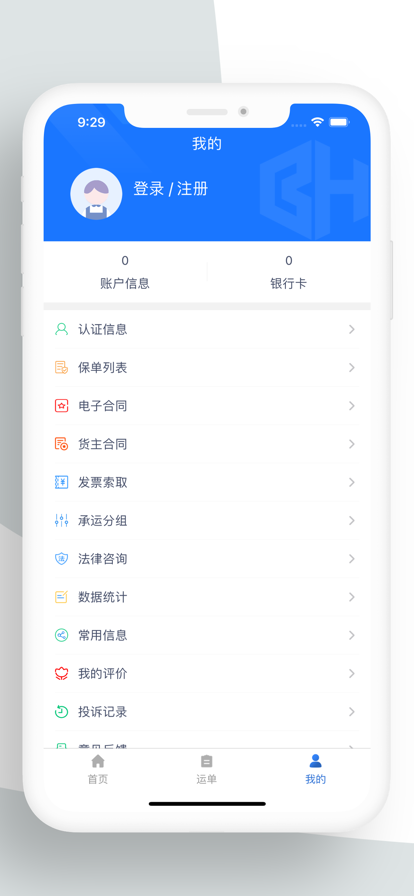Select the 我的 tab
The height and width of the screenshot is (896, 414).
point(316,769)
